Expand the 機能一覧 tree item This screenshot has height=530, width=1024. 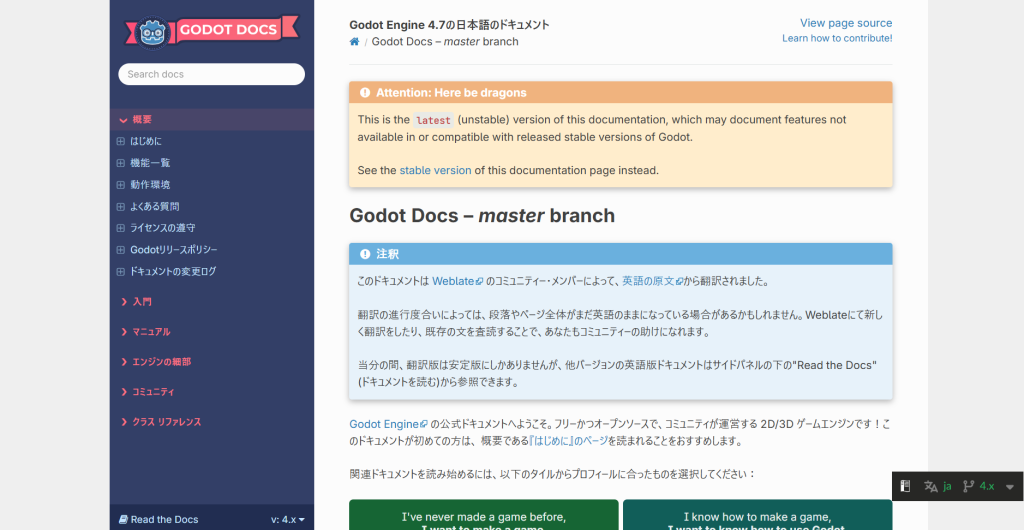point(120,163)
